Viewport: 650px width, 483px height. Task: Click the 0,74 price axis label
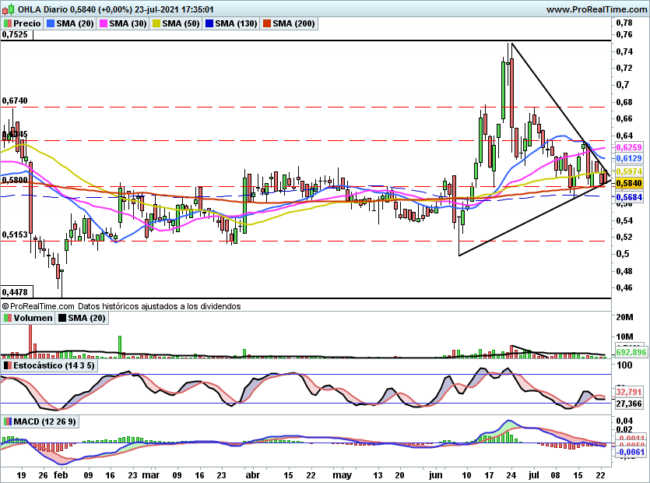click(x=624, y=52)
